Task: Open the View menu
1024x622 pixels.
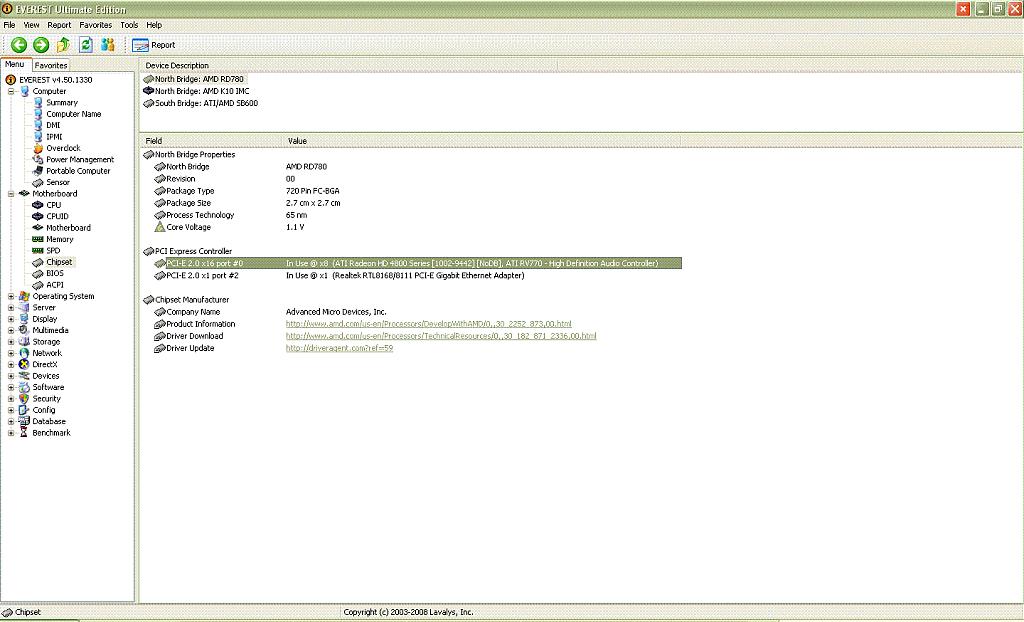Action: coord(31,25)
